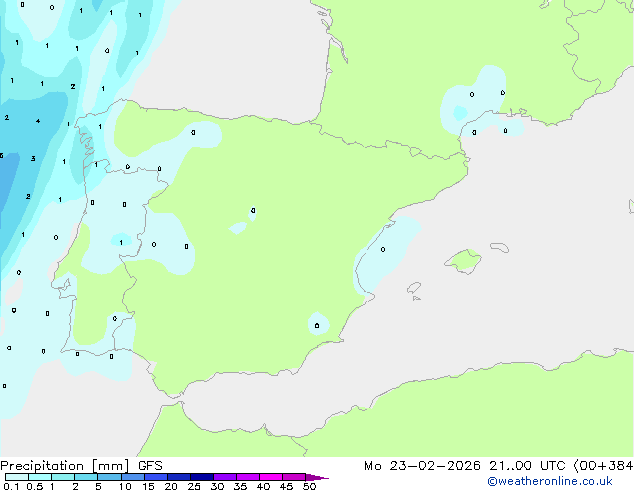Screen dimensions: 634x490
Task: Click Mallorca island on the map
Action: pyautogui.click(x=464, y=261)
